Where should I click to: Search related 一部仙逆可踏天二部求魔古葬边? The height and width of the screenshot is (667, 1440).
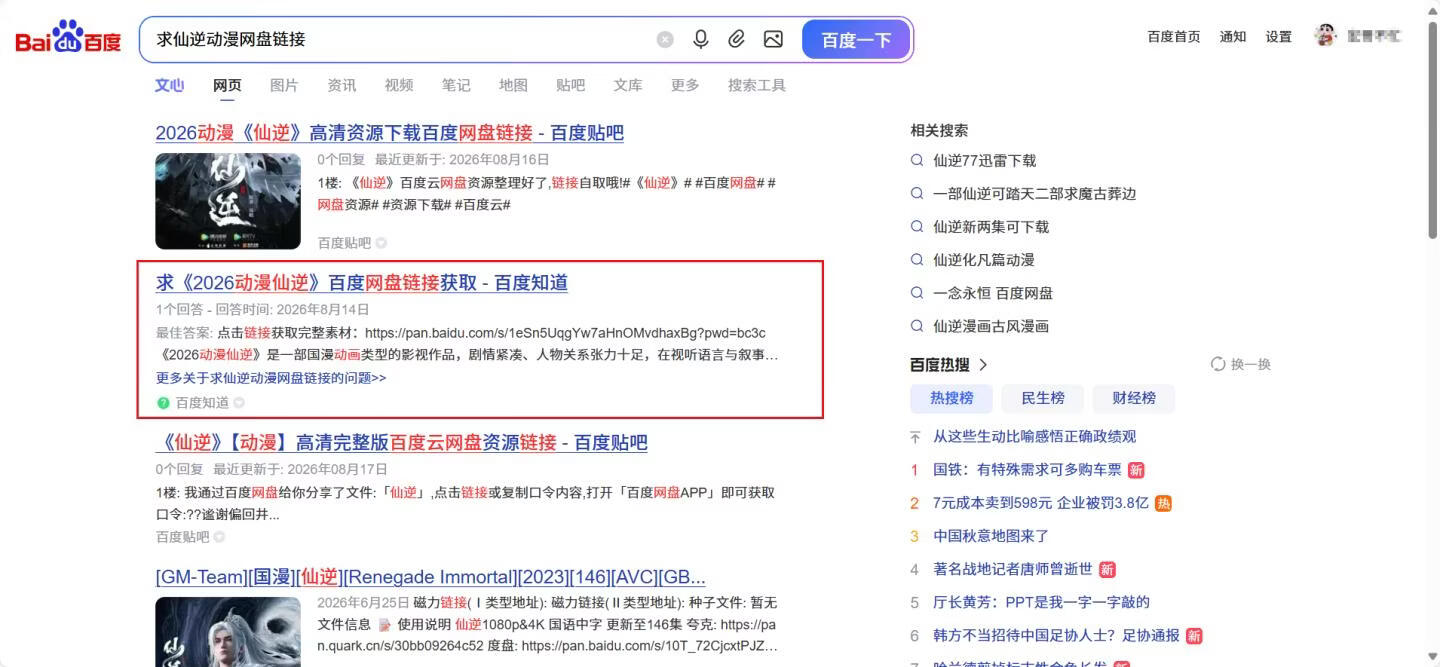(x=1035, y=193)
